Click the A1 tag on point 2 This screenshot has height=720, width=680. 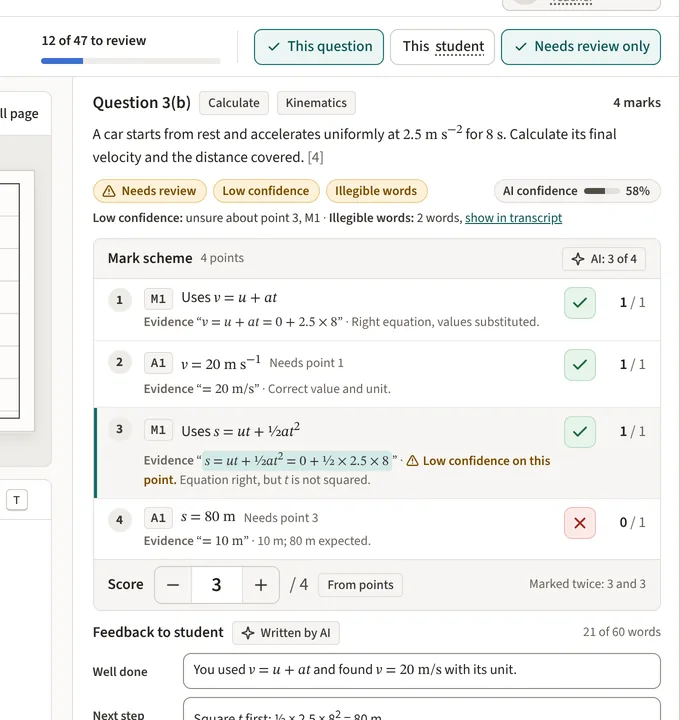[x=158, y=363]
